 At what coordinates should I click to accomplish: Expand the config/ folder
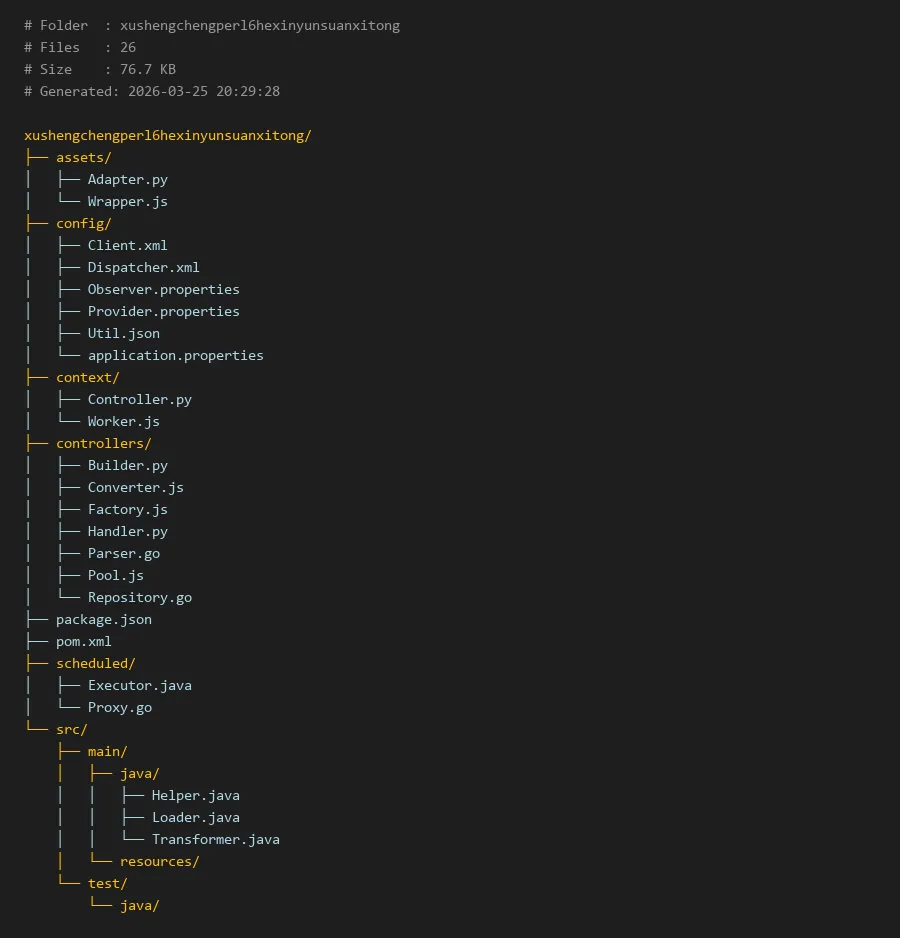point(83,224)
